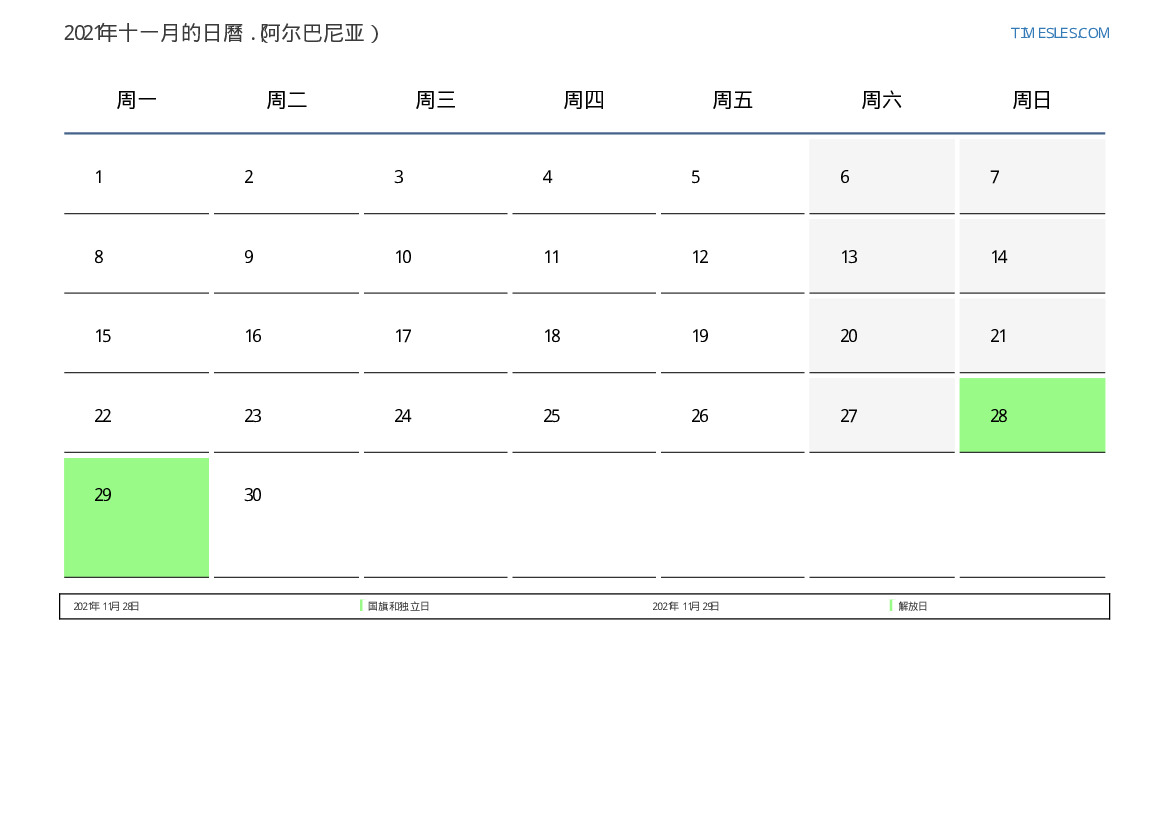Viewport: 1169px width, 827px height.
Task: Select the 周一 column header
Action: point(136,100)
